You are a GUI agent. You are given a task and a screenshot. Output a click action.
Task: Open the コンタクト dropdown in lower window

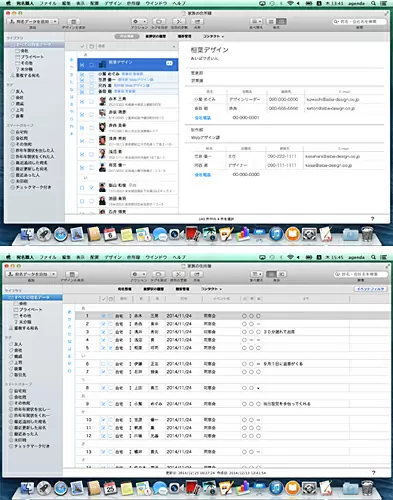click(211, 289)
